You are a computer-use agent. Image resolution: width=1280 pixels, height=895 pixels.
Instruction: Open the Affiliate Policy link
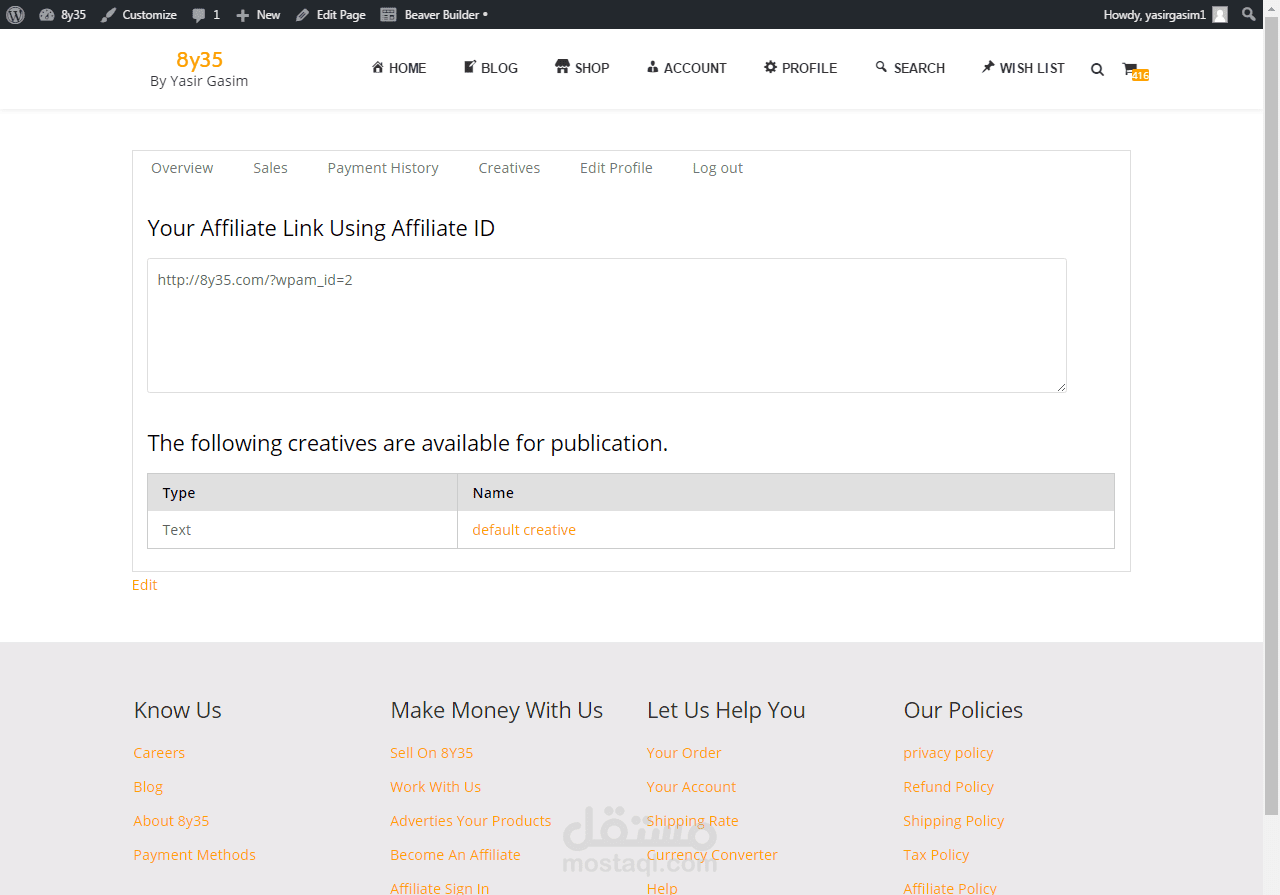(950, 887)
